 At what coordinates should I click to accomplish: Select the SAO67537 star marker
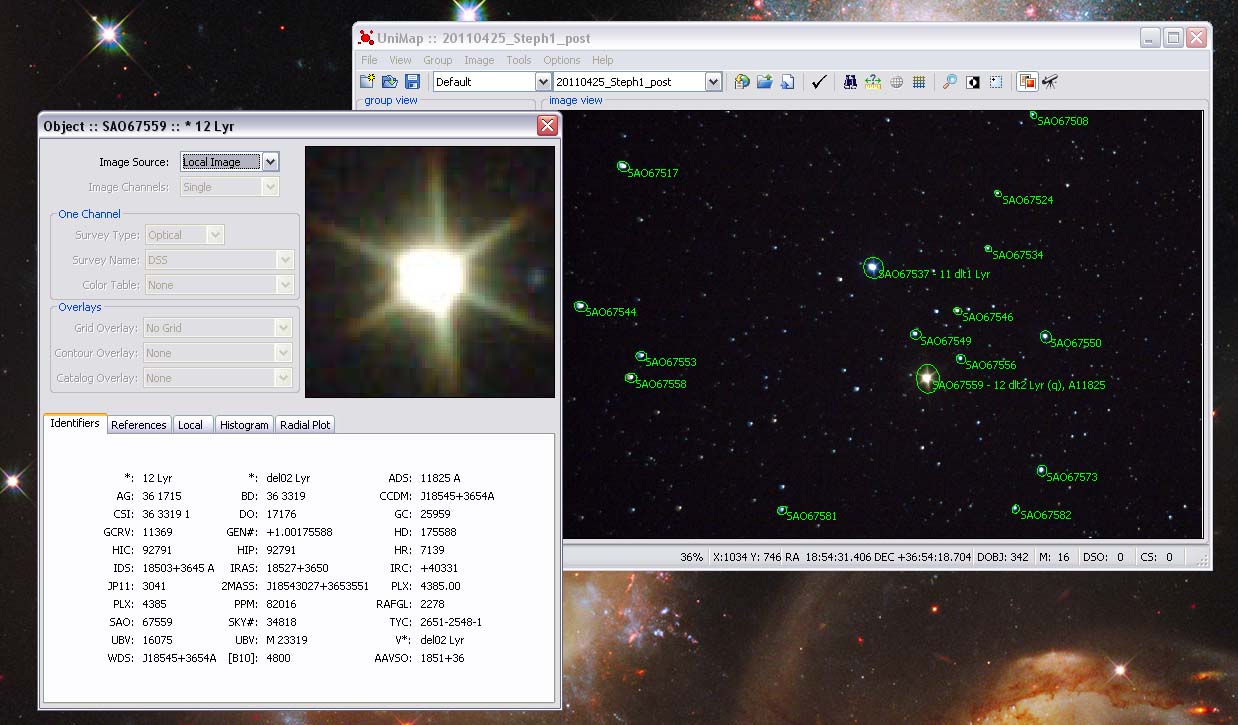(x=872, y=268)
